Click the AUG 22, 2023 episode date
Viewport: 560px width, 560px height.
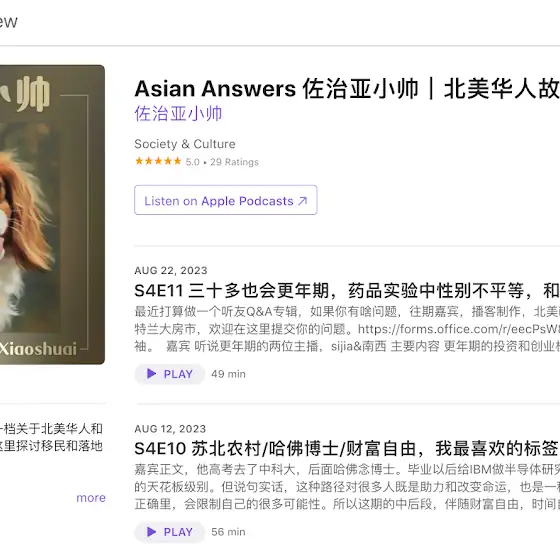(171, 270)
